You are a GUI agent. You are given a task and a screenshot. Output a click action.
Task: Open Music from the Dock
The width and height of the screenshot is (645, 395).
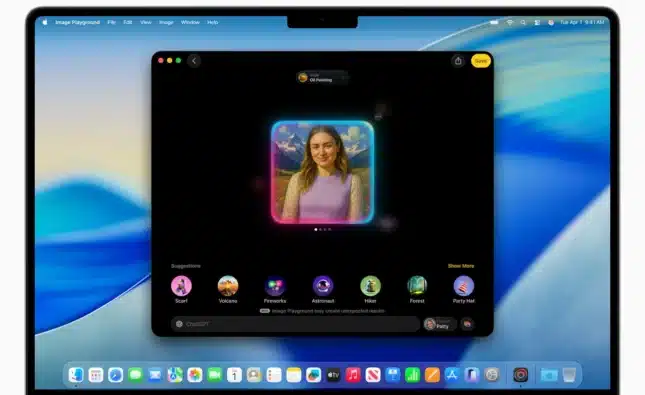[x=353, y=375]
